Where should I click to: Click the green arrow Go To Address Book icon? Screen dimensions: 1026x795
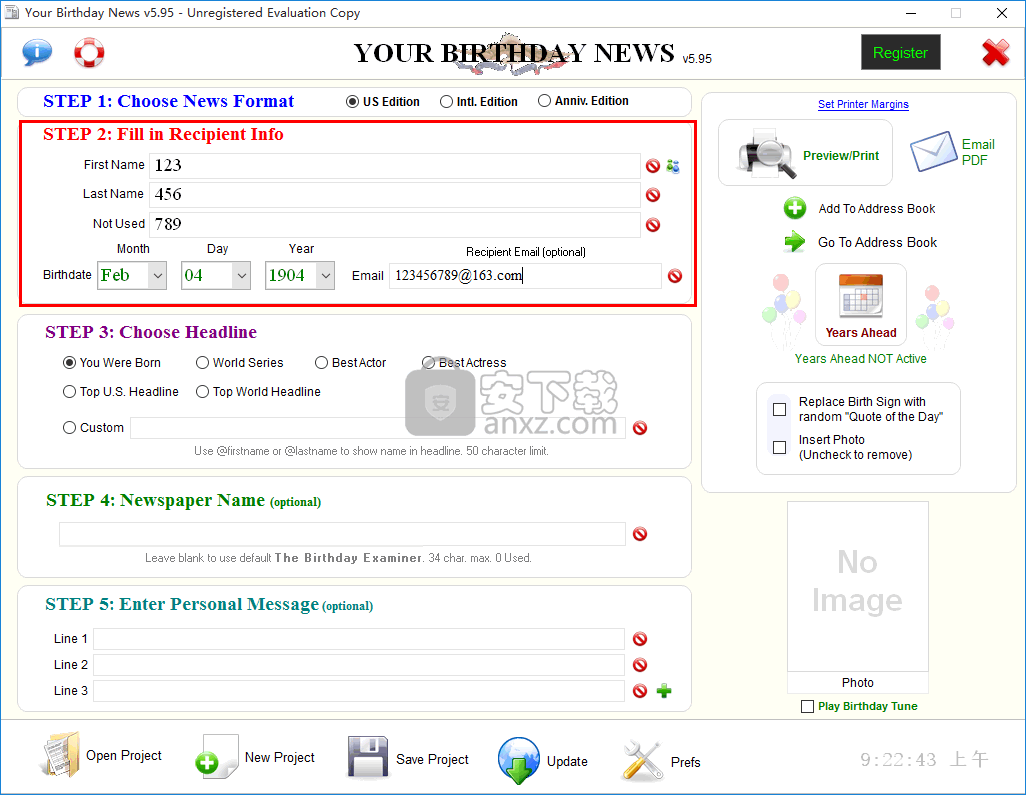[x=794, y=241]
